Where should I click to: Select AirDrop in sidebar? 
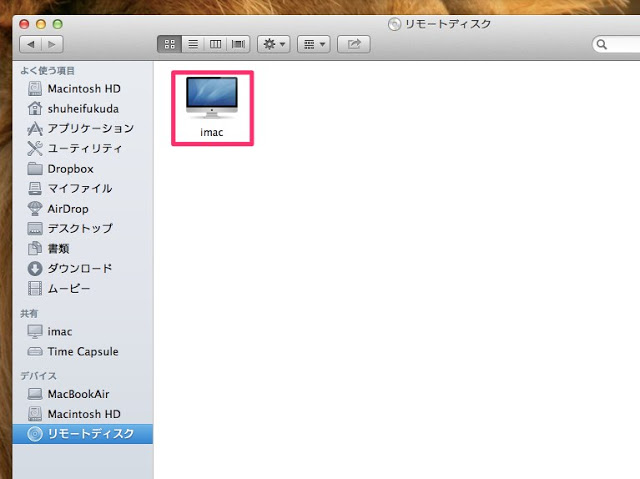[83, 208]
